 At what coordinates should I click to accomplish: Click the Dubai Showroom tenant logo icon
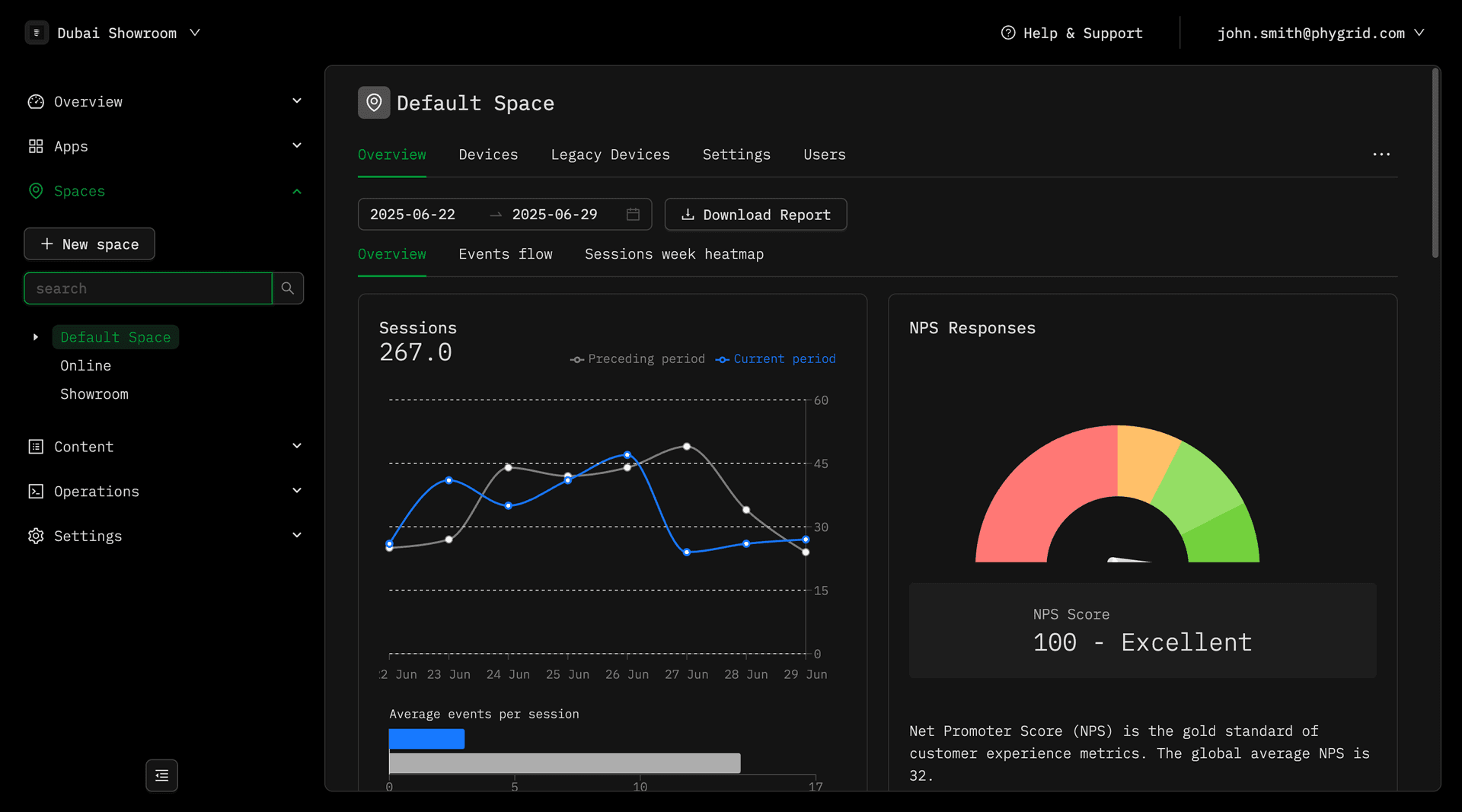(37, 33)
